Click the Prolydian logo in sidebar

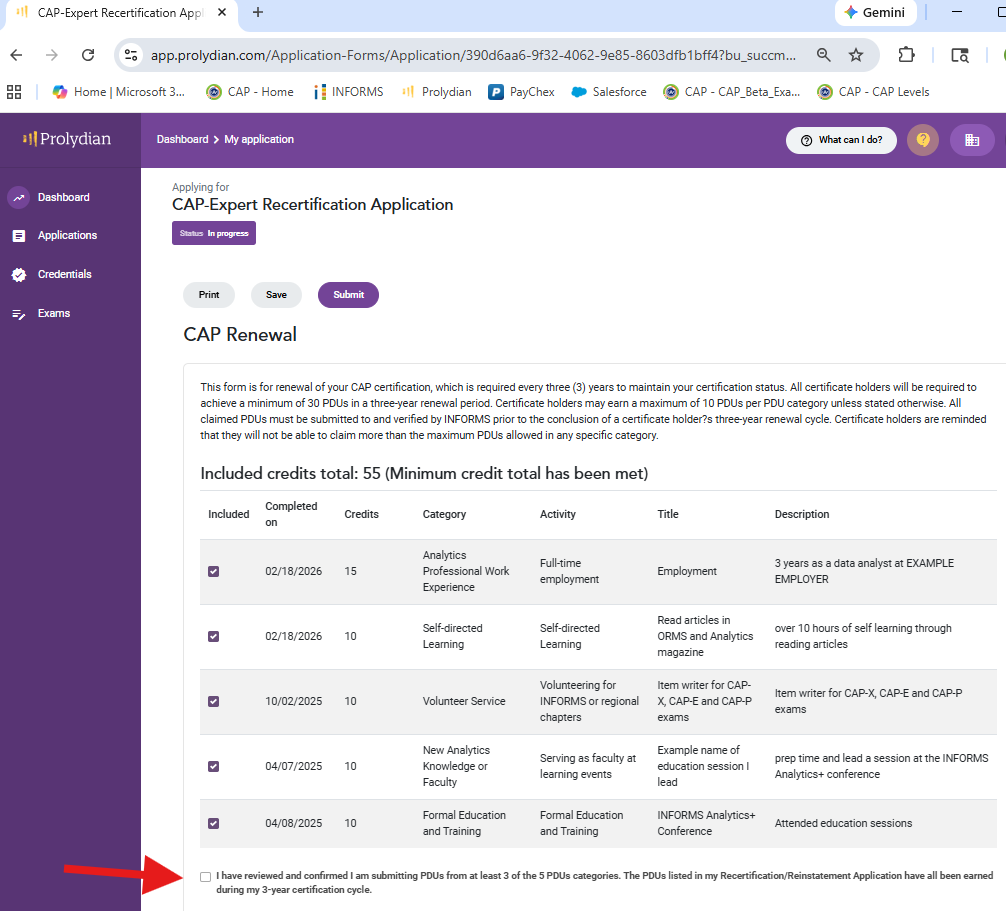click(67, 139)
